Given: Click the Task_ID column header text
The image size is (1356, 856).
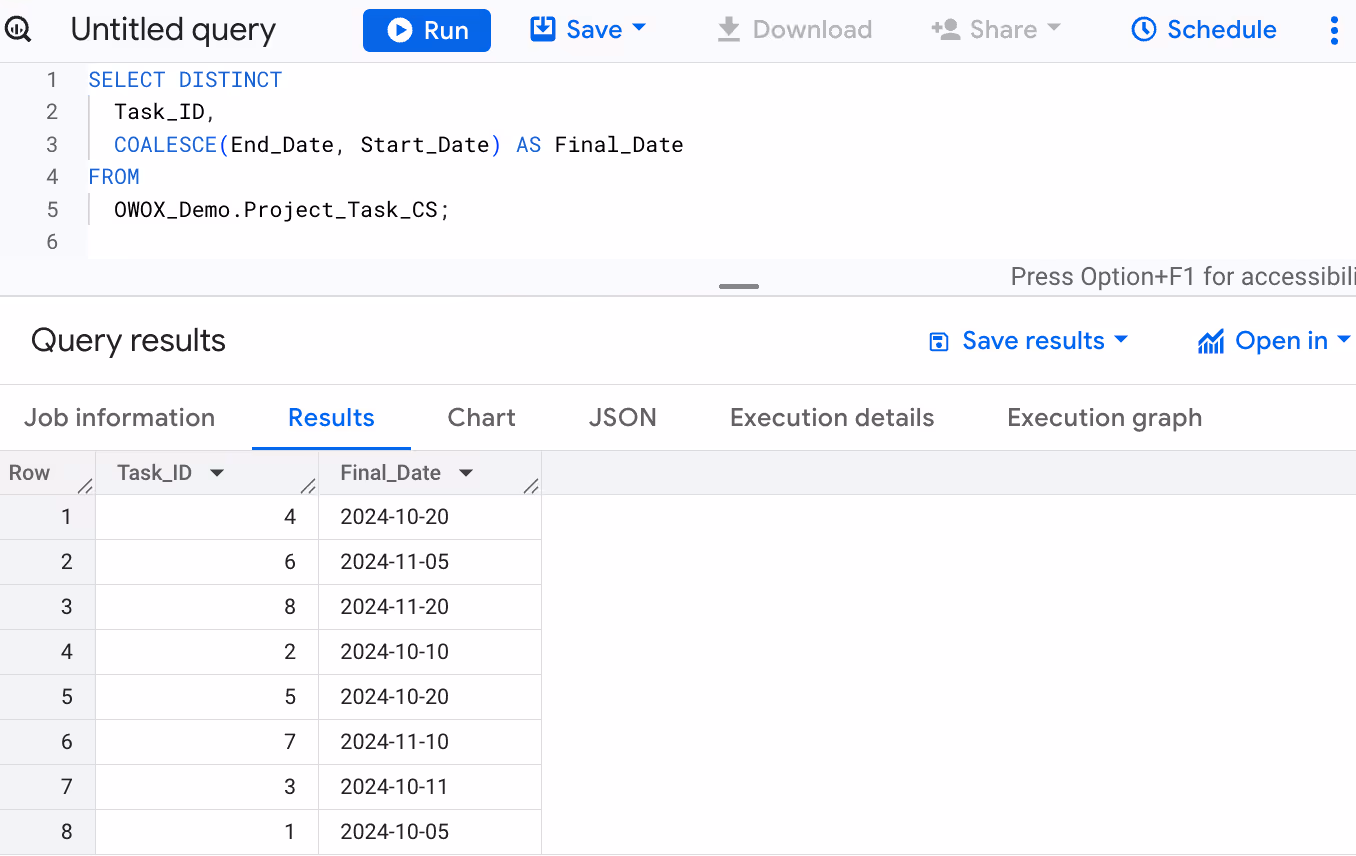Looking at the screenshot, I should (x=154, y=473).
